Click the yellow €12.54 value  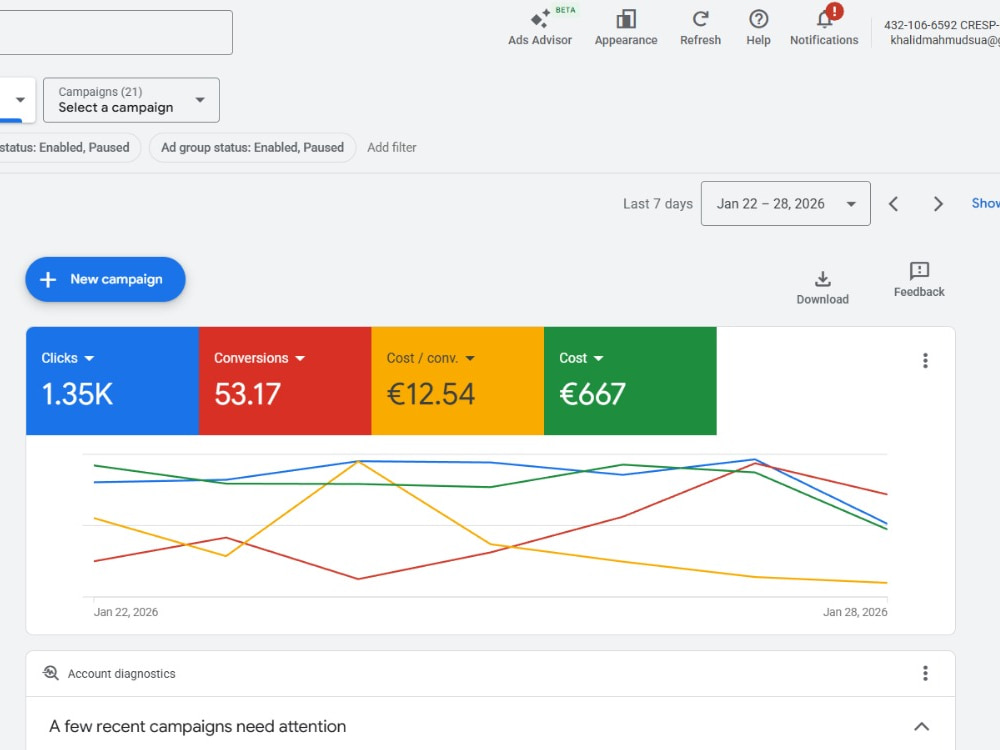pos(431,394)
